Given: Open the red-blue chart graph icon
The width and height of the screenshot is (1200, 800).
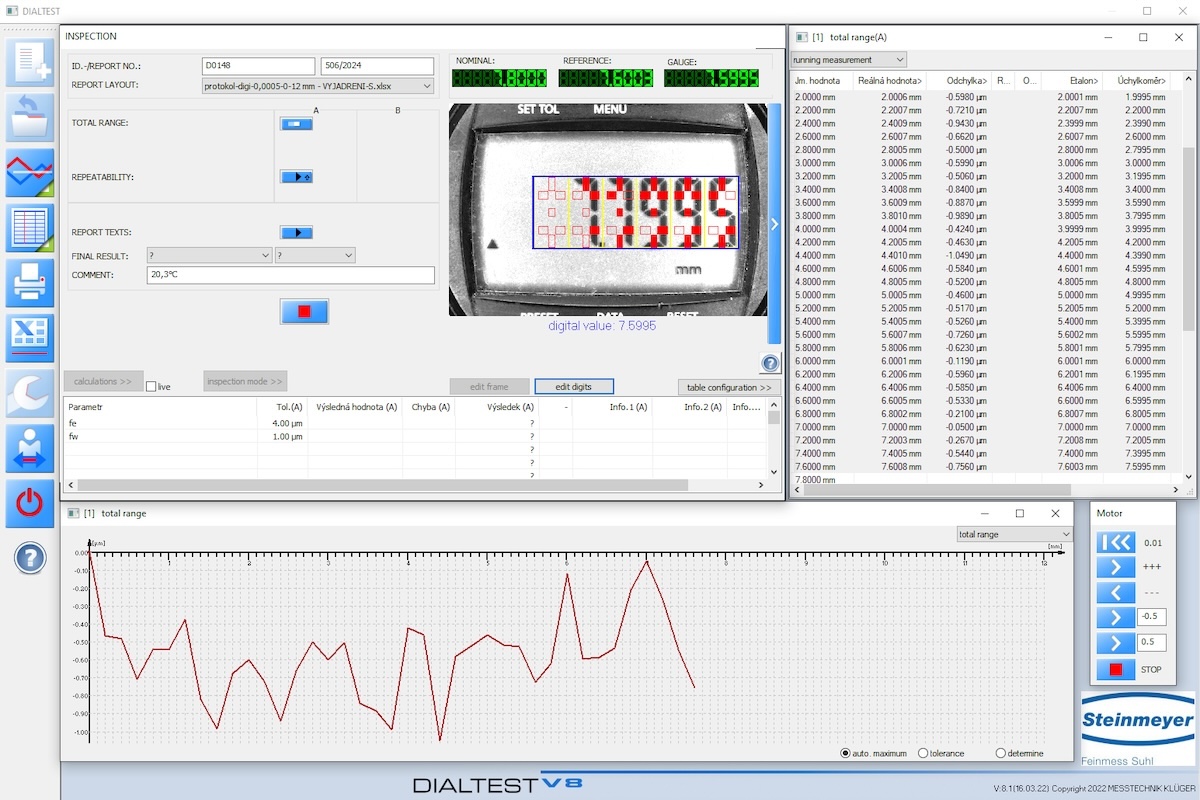Looking at the screenshot, I should (x=30, y=173).
